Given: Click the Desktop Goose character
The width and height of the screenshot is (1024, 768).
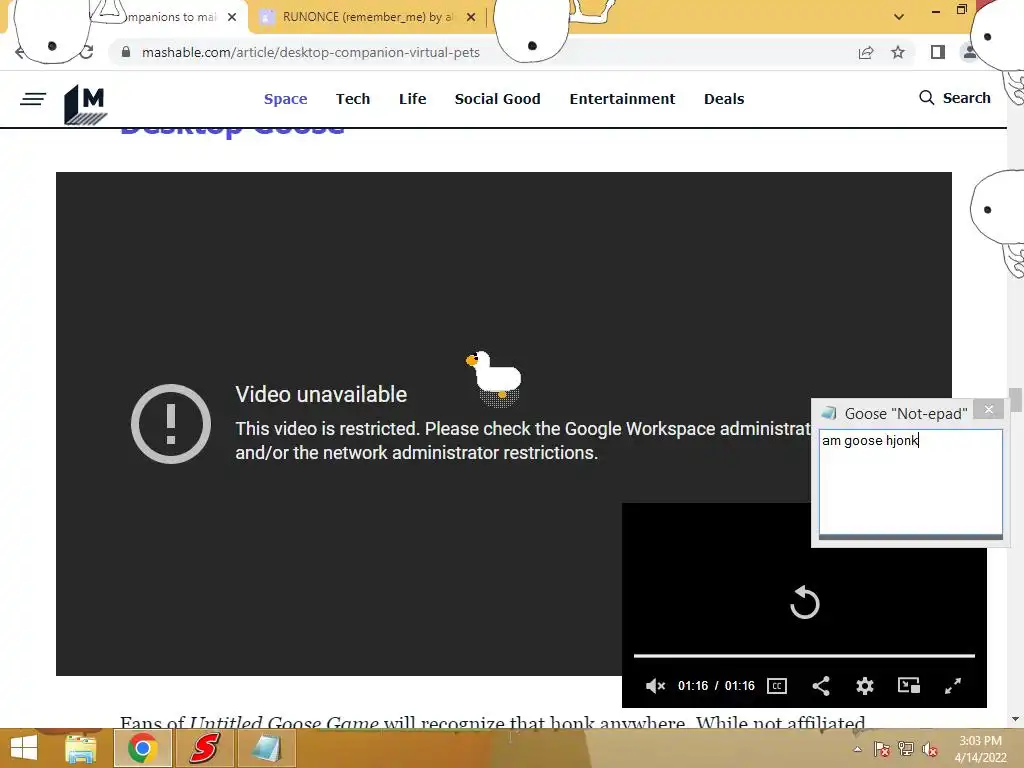Looking at the screenshot, I should [x=494, y=378].
